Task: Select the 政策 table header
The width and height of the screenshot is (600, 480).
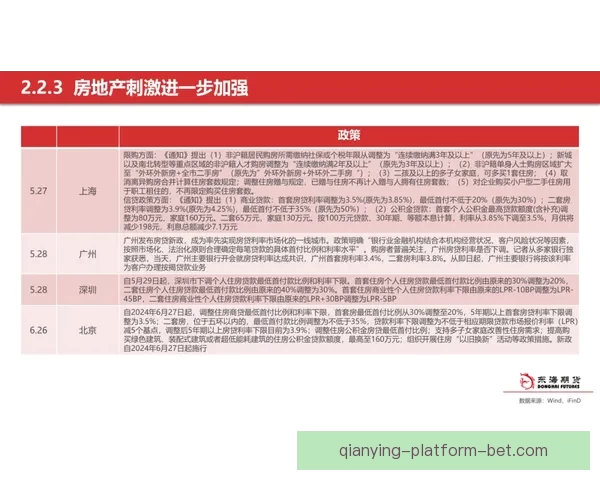Action: (349, 135)
